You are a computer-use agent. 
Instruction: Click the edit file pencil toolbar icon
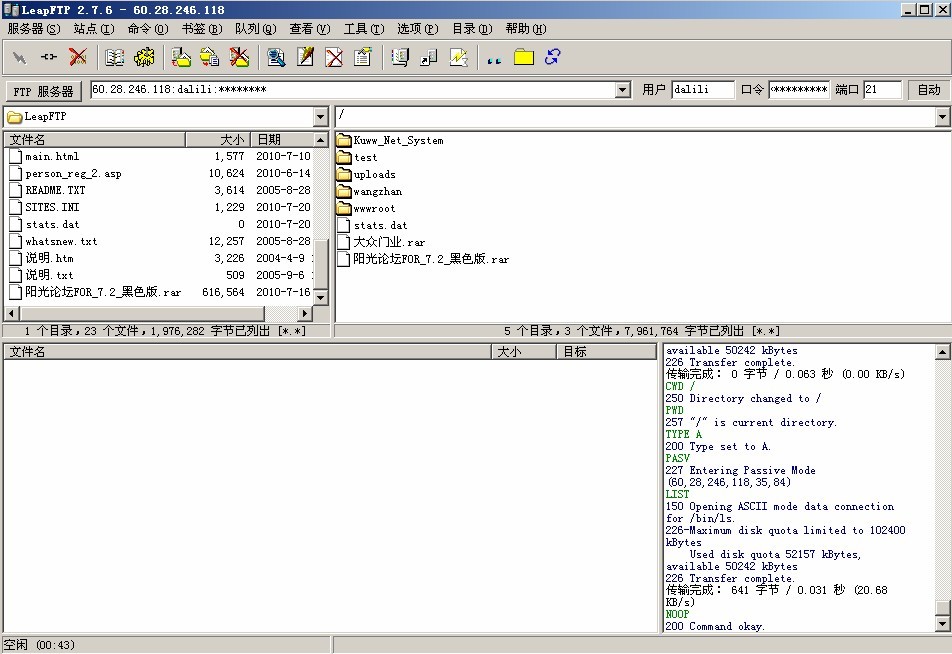[x=305, y=57]
